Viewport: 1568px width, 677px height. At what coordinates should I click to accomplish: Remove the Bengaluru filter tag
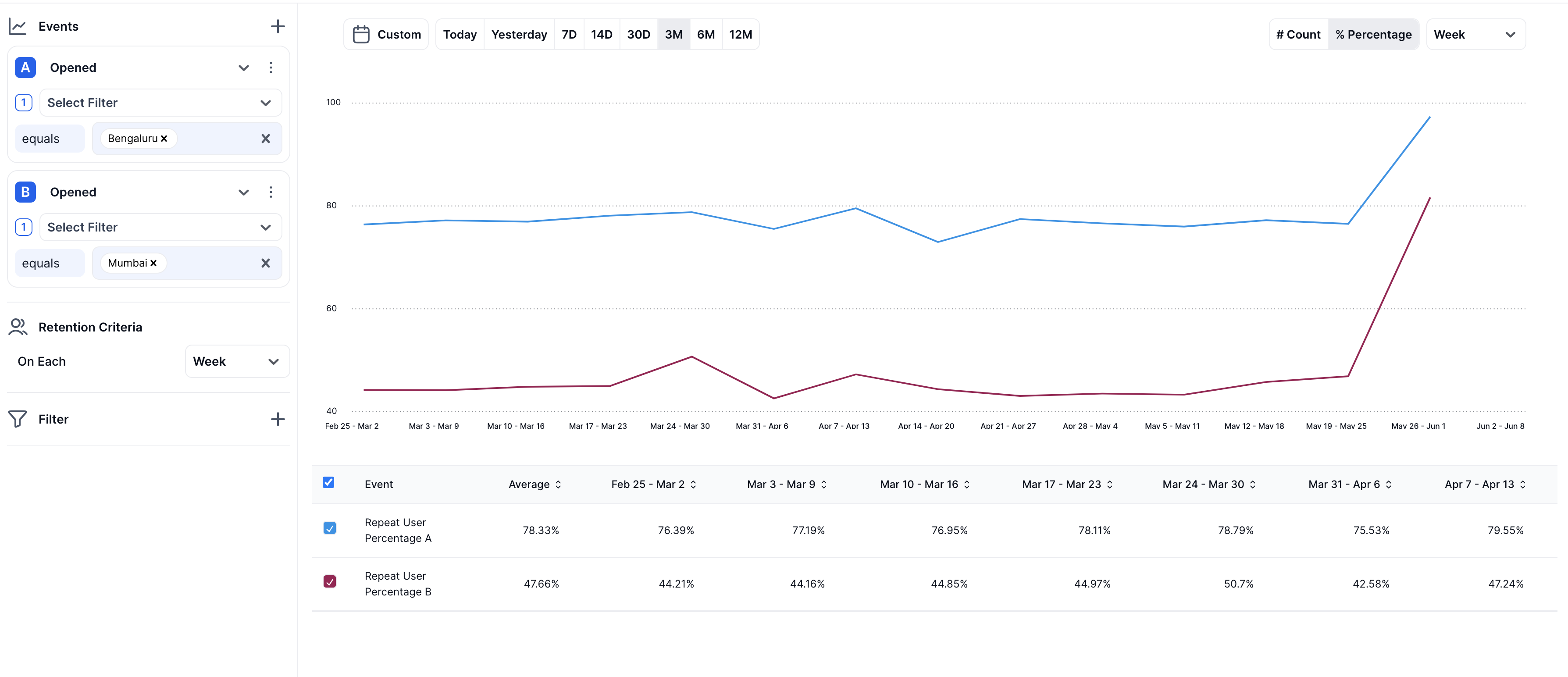pos(164,139)
